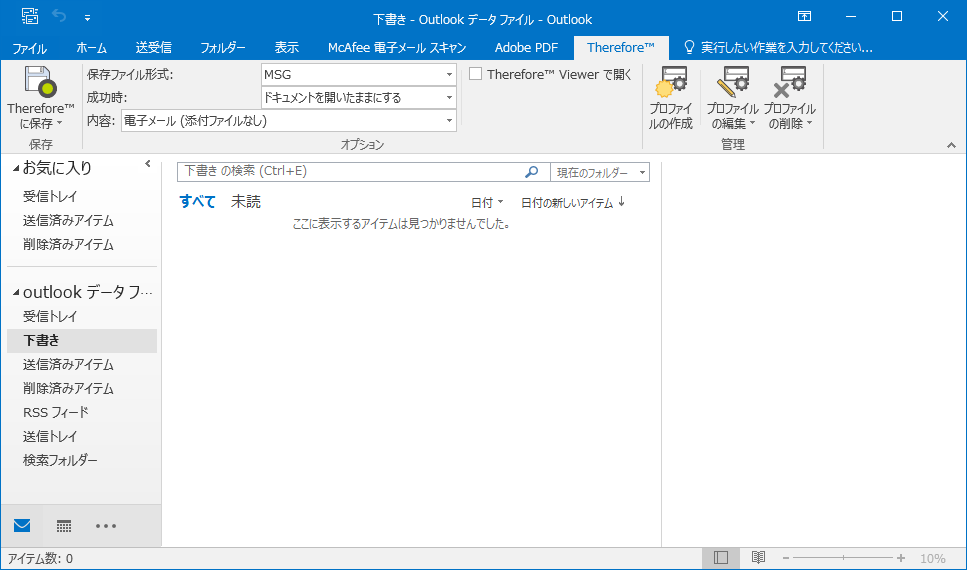Screen dimensions: 967x570
Task: Collapse the ribbon with the chevron
Action: click(952, 146)
